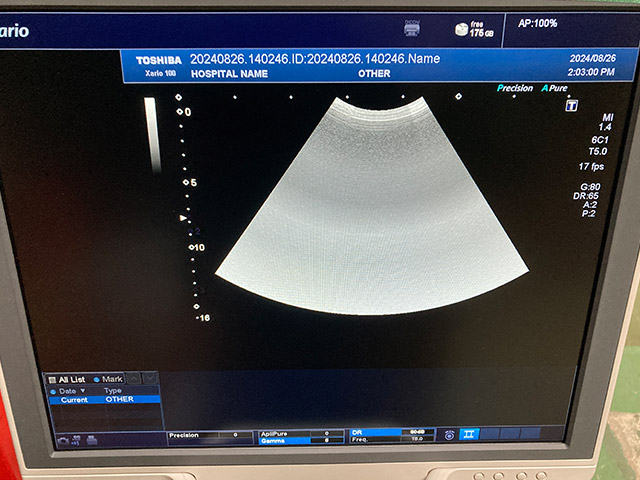
Task: Click the OTHER label in header bar
Action: coord(374,73)
